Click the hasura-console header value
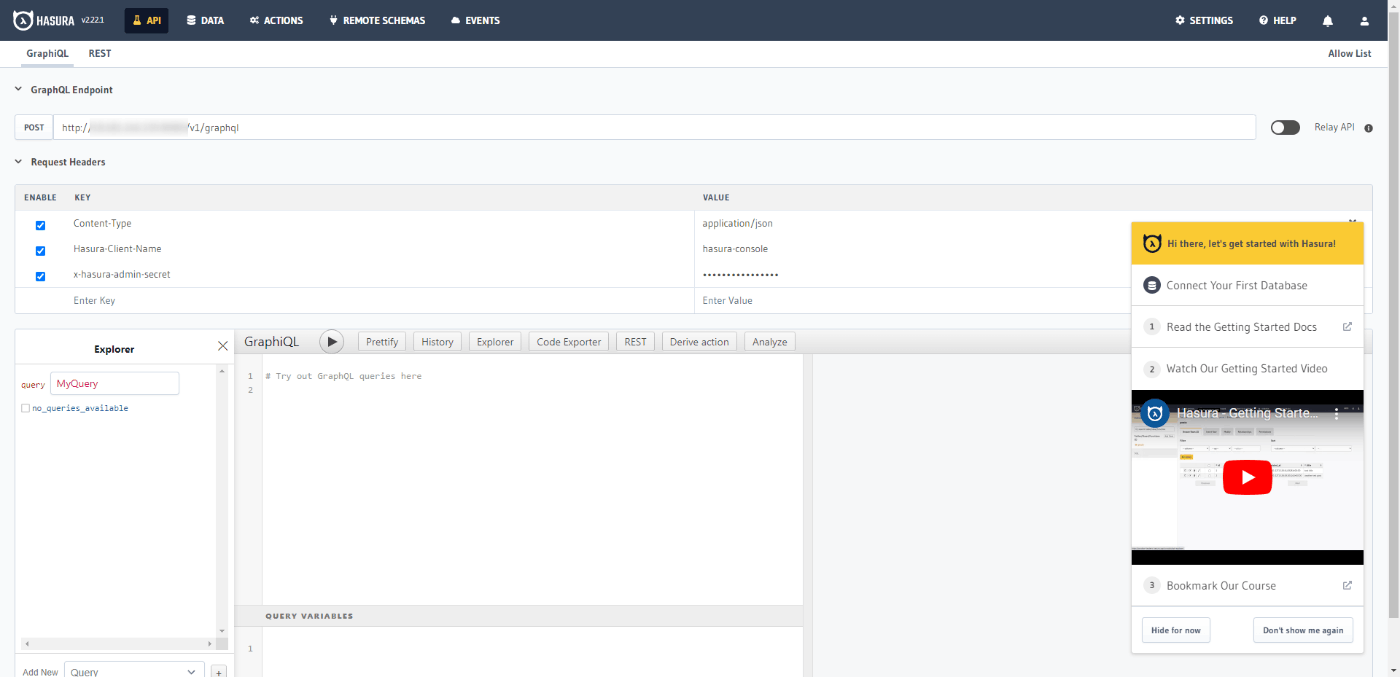Viewport: 1400px width, 677px height. pos(735,249)
